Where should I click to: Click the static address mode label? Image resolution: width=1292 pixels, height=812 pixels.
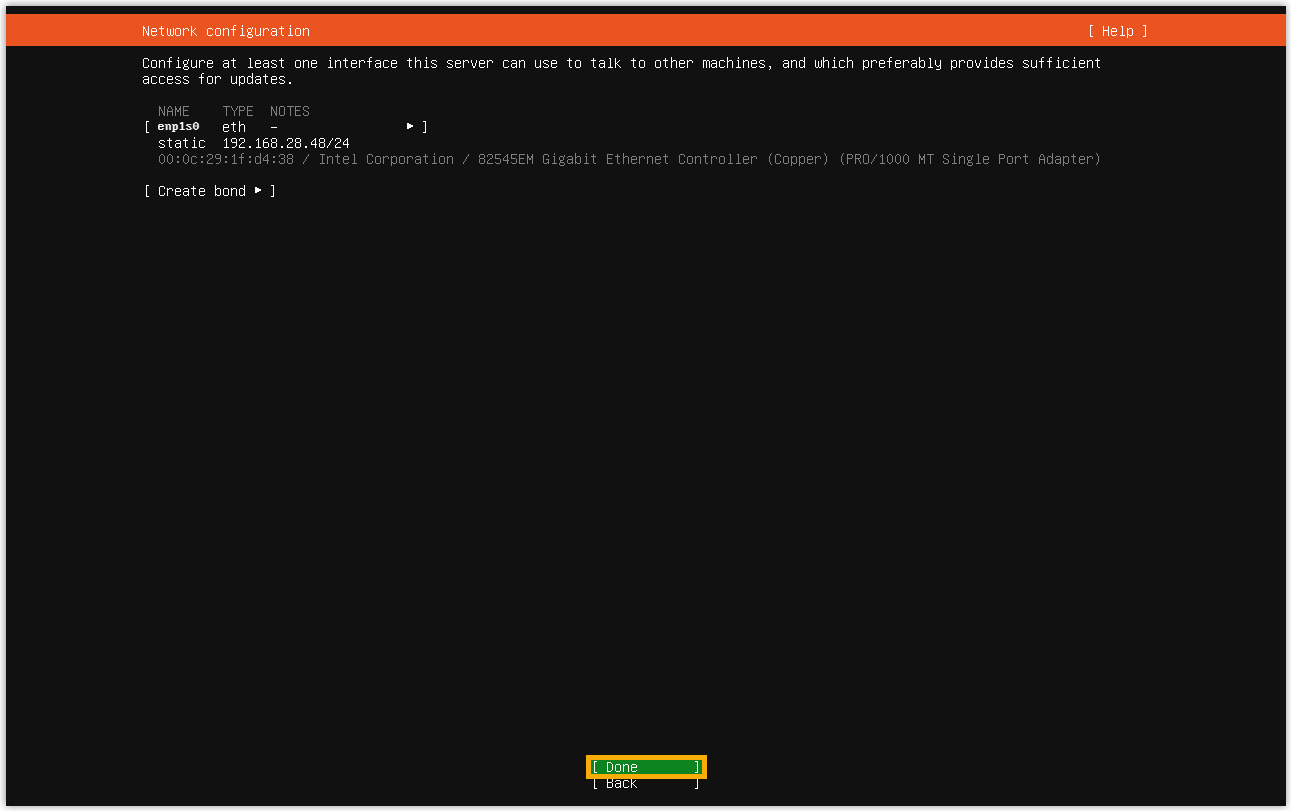coord(181,143)
